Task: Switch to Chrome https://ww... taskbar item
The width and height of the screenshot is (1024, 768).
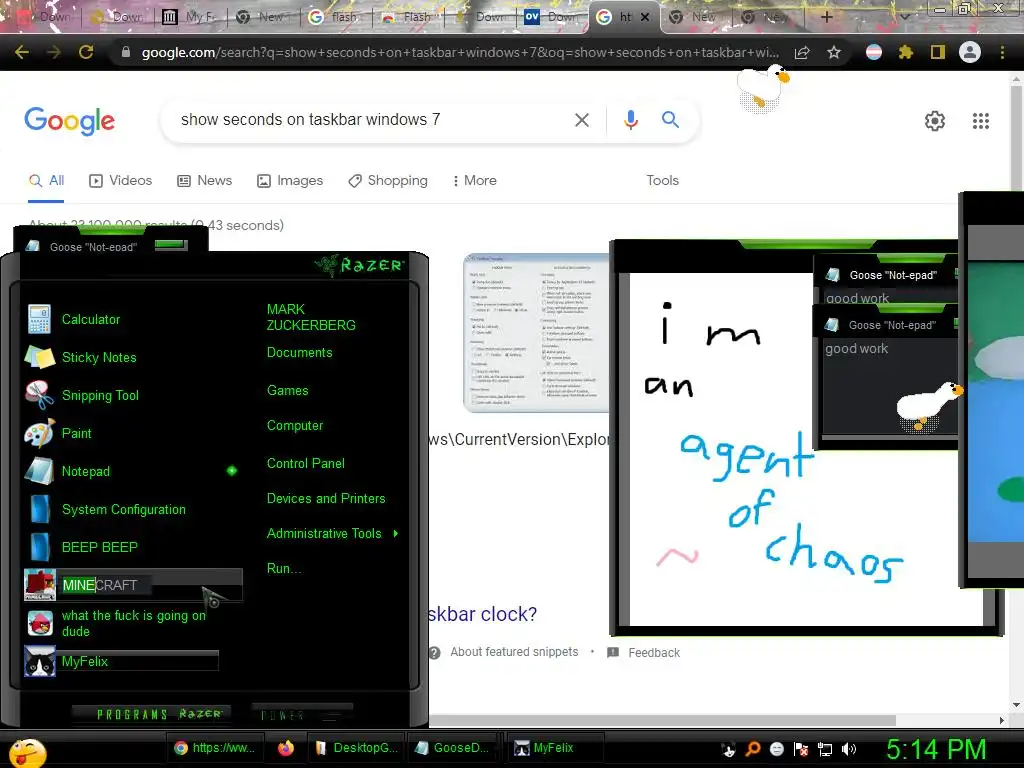Action: 215,748
